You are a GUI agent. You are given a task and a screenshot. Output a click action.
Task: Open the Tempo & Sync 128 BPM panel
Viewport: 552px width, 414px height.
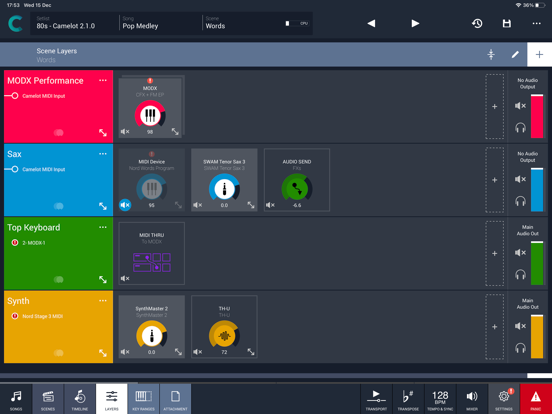(440, 399)
